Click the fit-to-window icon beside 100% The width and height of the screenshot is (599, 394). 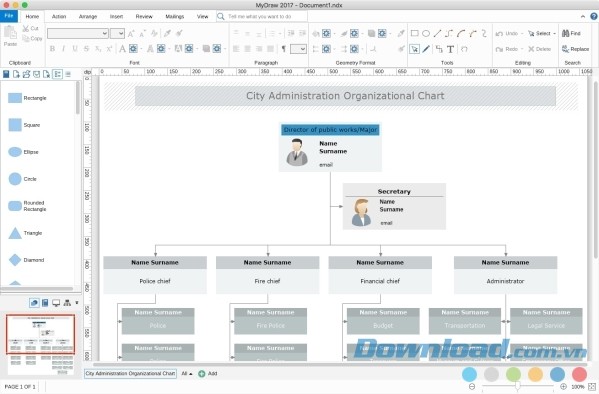click(592, 387)
